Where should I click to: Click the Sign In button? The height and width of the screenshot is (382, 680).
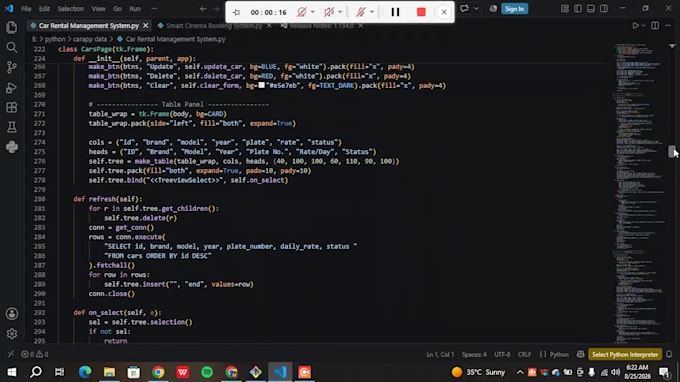pyautogui.click(x=514, y=9)
